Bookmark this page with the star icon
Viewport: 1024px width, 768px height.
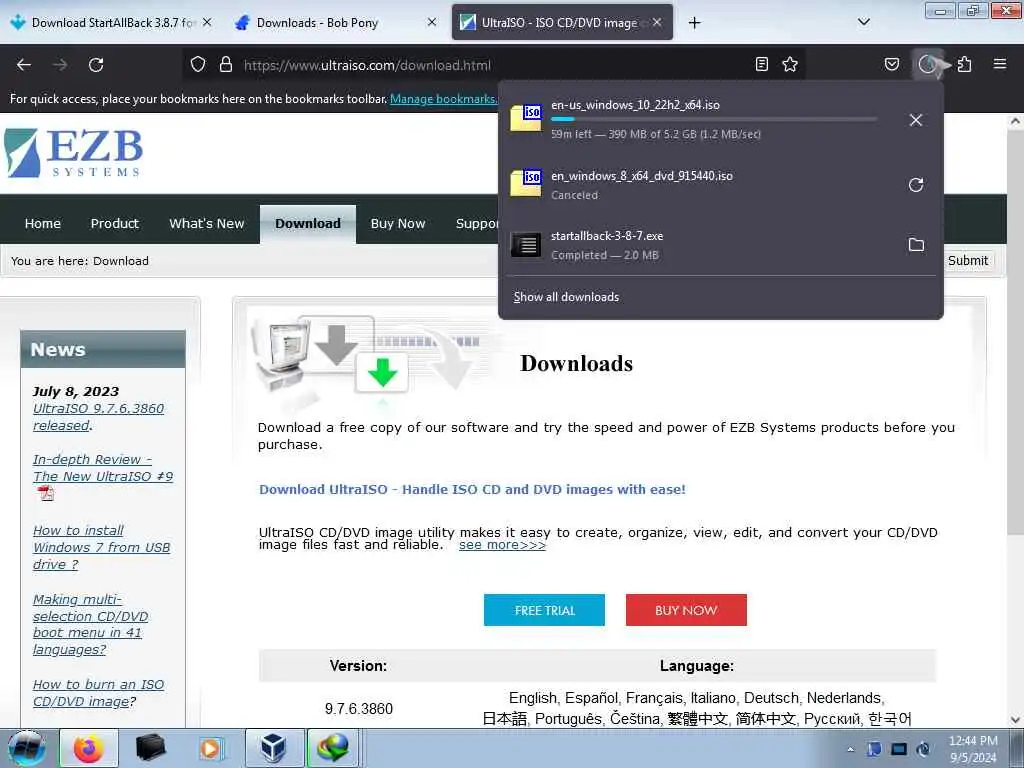click(790, 64)
